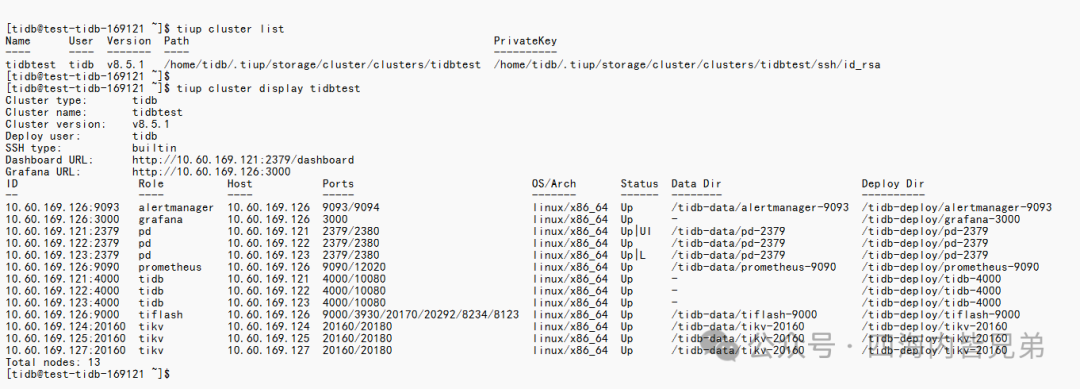Click the 'SSH type:' label
This screenshot has height=389, width=1080.
tap(34, 148)
